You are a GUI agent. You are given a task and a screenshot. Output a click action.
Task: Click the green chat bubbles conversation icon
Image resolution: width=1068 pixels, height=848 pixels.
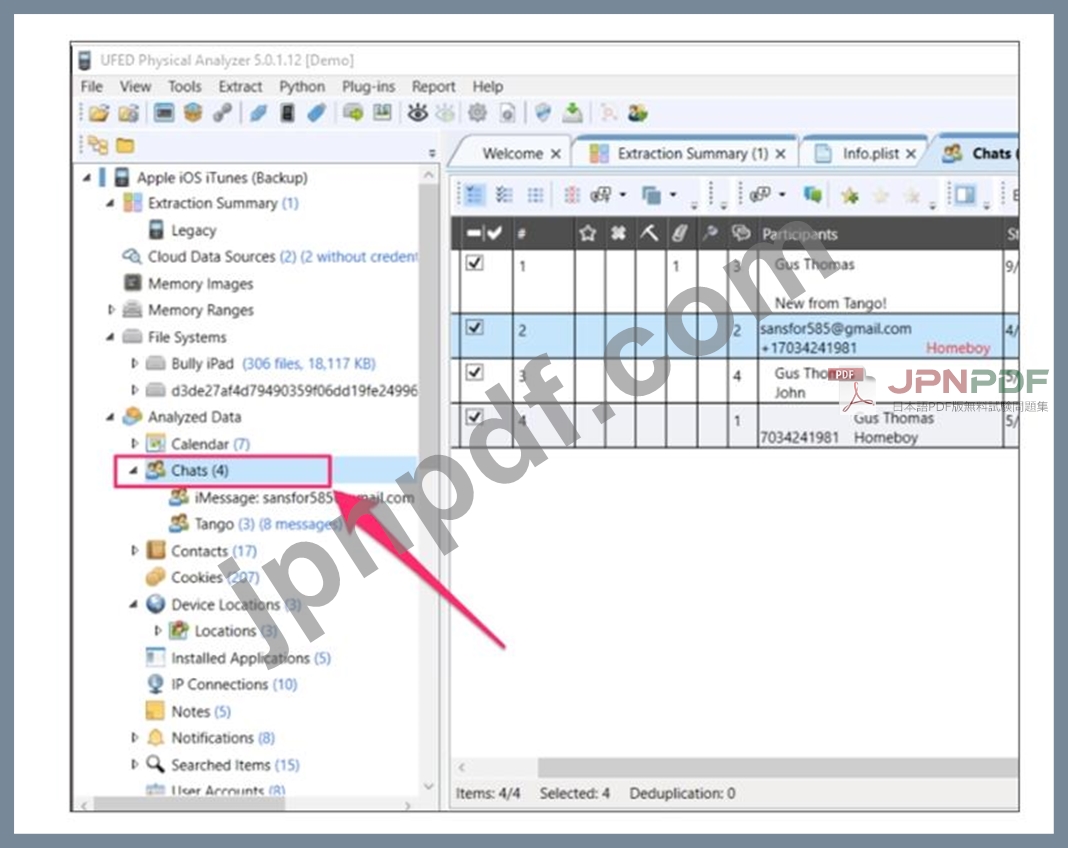pyautogui.click(x=812, y=195)
